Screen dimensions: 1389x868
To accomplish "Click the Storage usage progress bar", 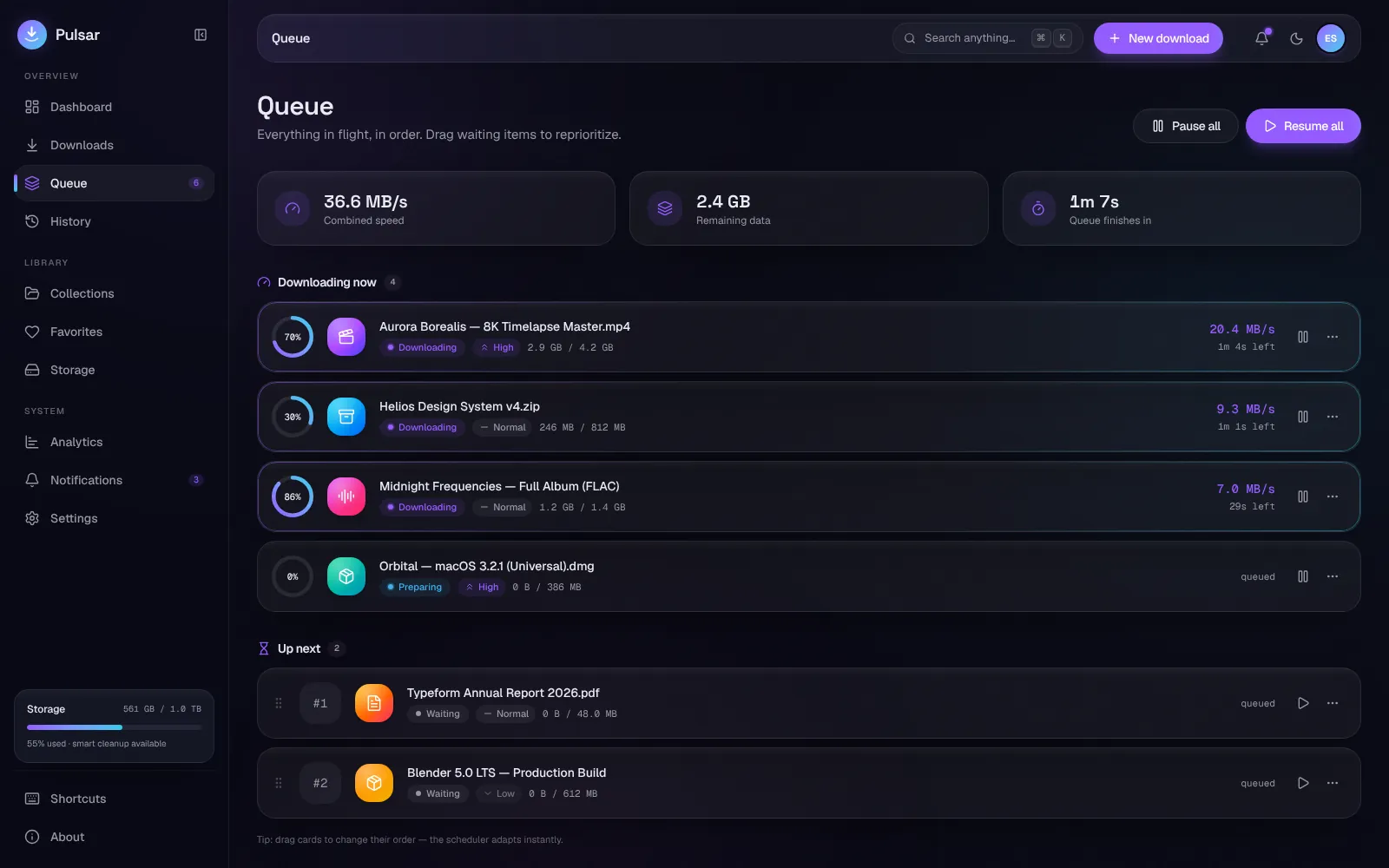I will 114,727.
